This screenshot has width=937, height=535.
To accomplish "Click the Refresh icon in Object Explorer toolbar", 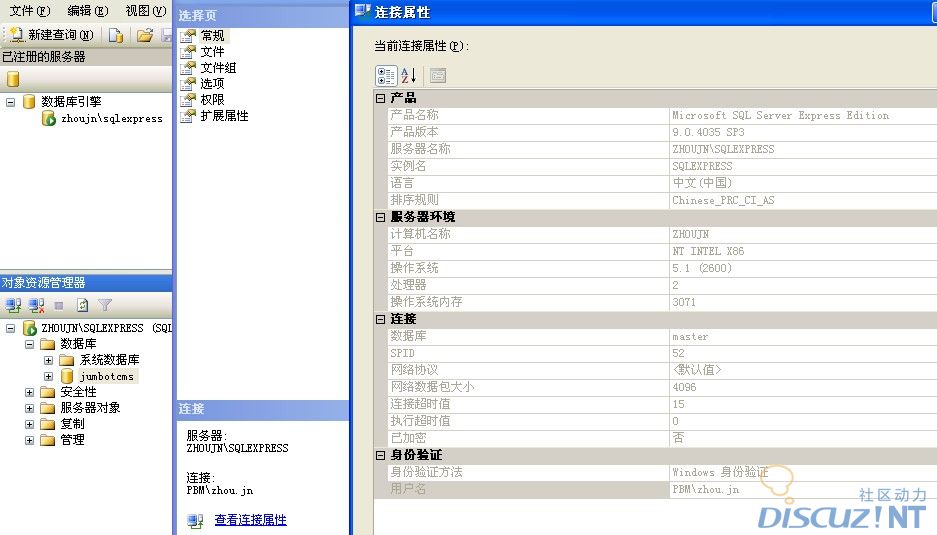I will tap(82, 305).
